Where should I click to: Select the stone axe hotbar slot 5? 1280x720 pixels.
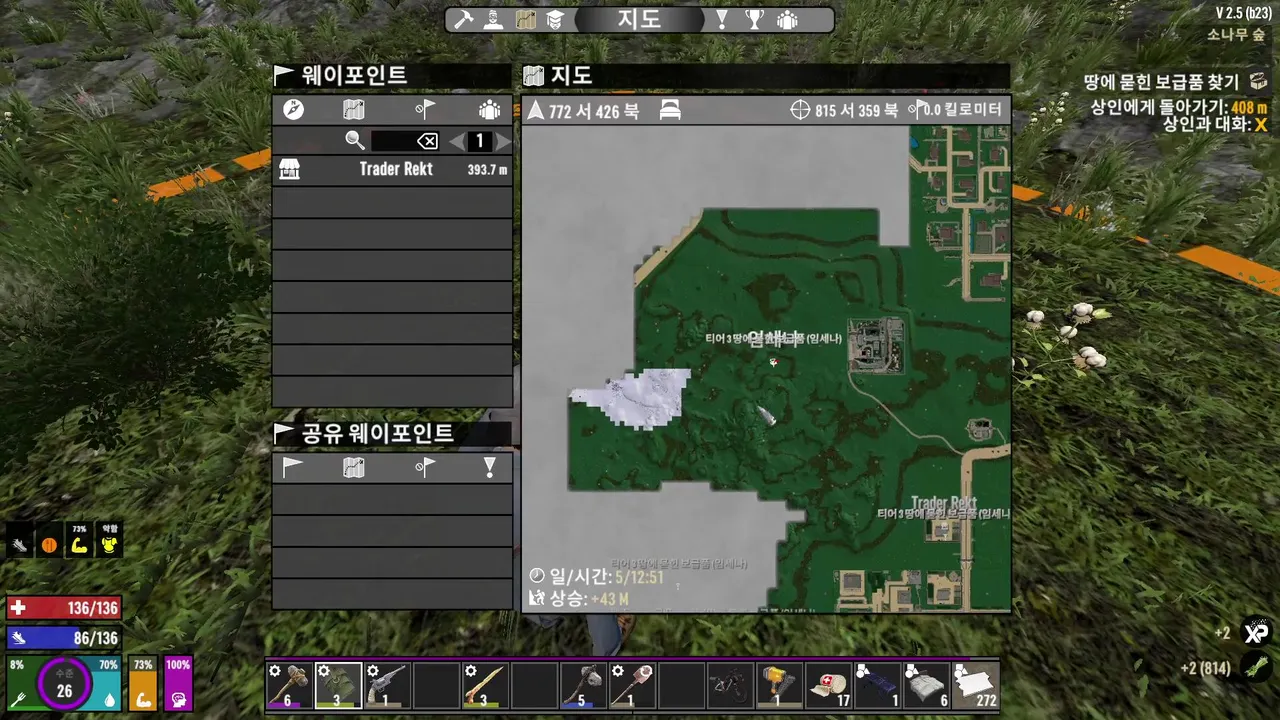583,686
